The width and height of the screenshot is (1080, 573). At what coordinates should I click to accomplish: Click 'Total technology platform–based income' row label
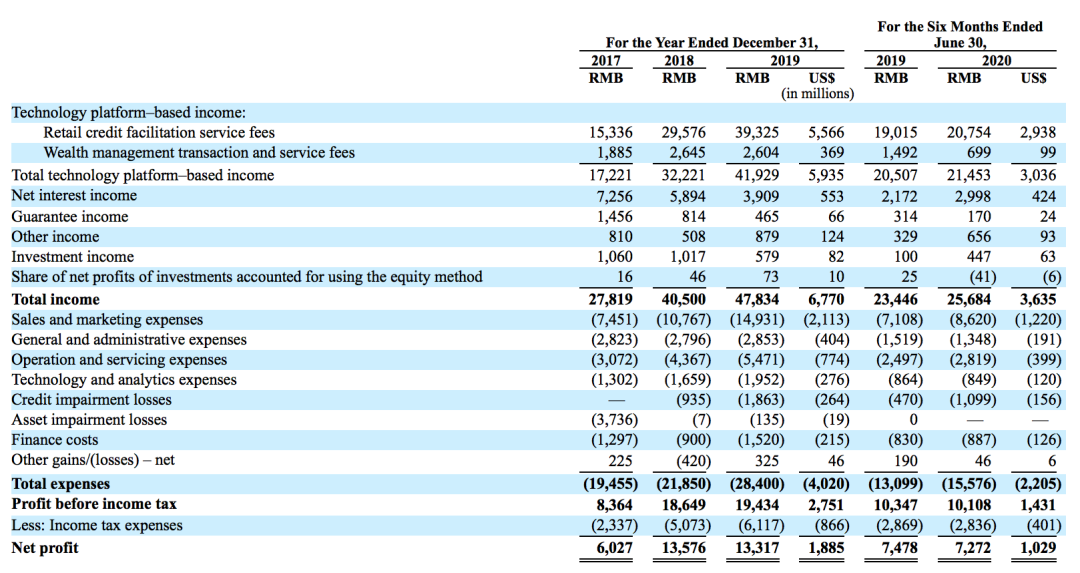point(143,175)
